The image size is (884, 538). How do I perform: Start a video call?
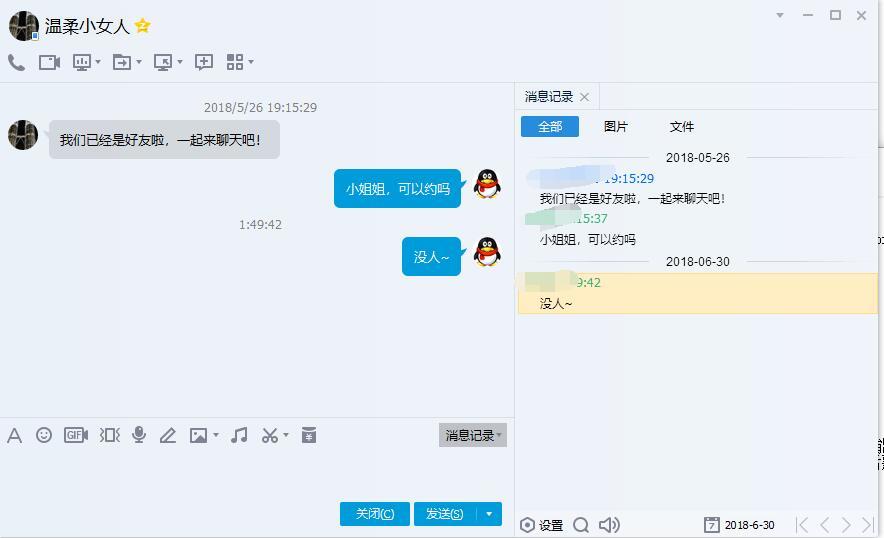(49, 62)
